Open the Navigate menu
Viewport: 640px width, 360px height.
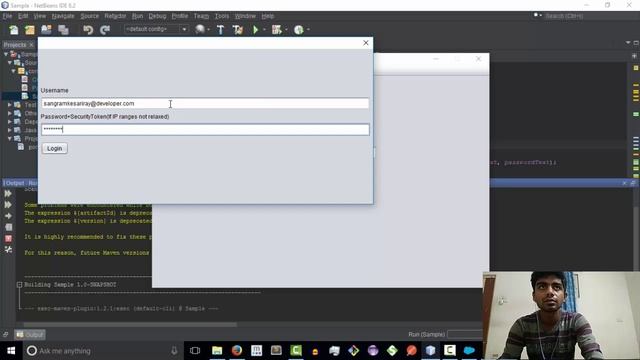point(63,16)
